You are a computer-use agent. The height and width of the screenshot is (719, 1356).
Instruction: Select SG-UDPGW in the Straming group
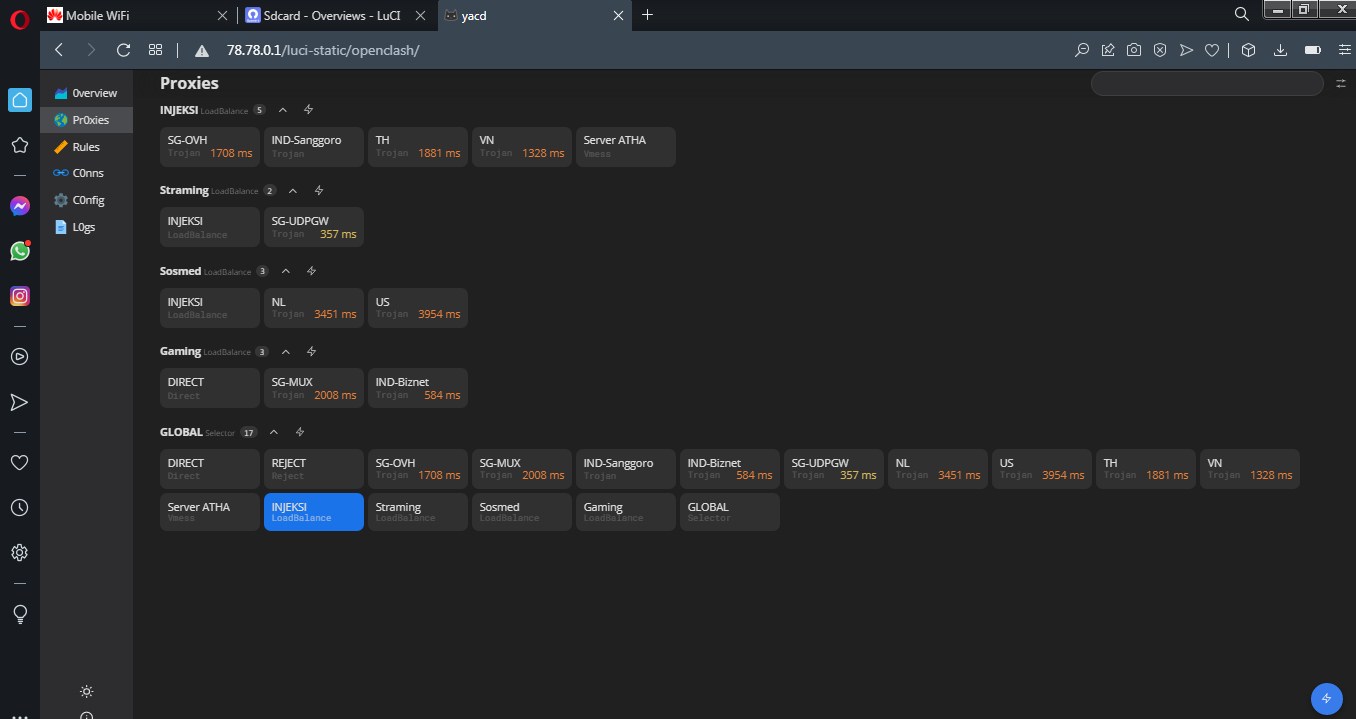tap(314, 227)
